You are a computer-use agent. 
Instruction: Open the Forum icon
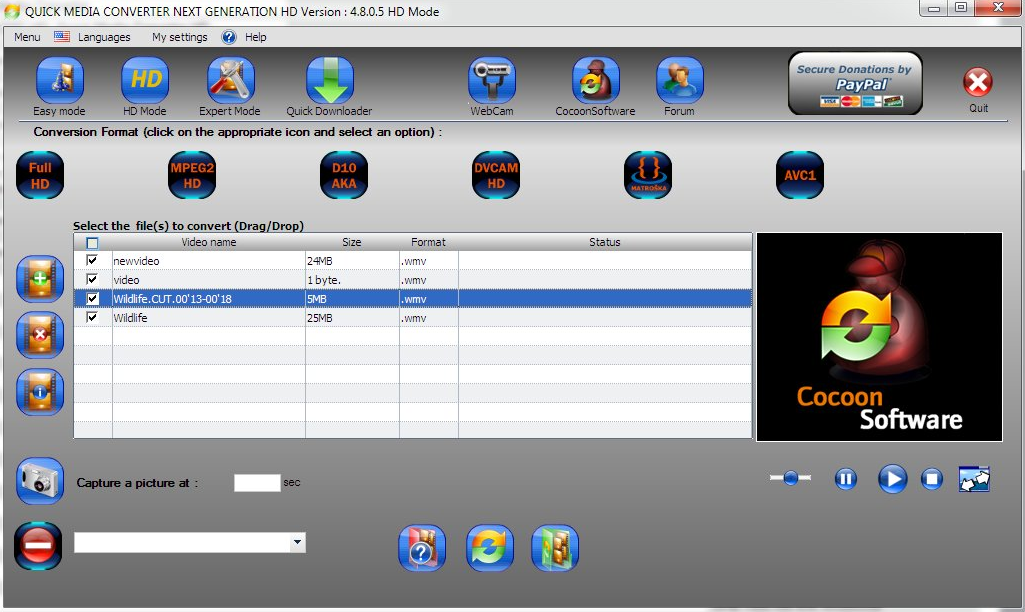[x=680, y=80]
